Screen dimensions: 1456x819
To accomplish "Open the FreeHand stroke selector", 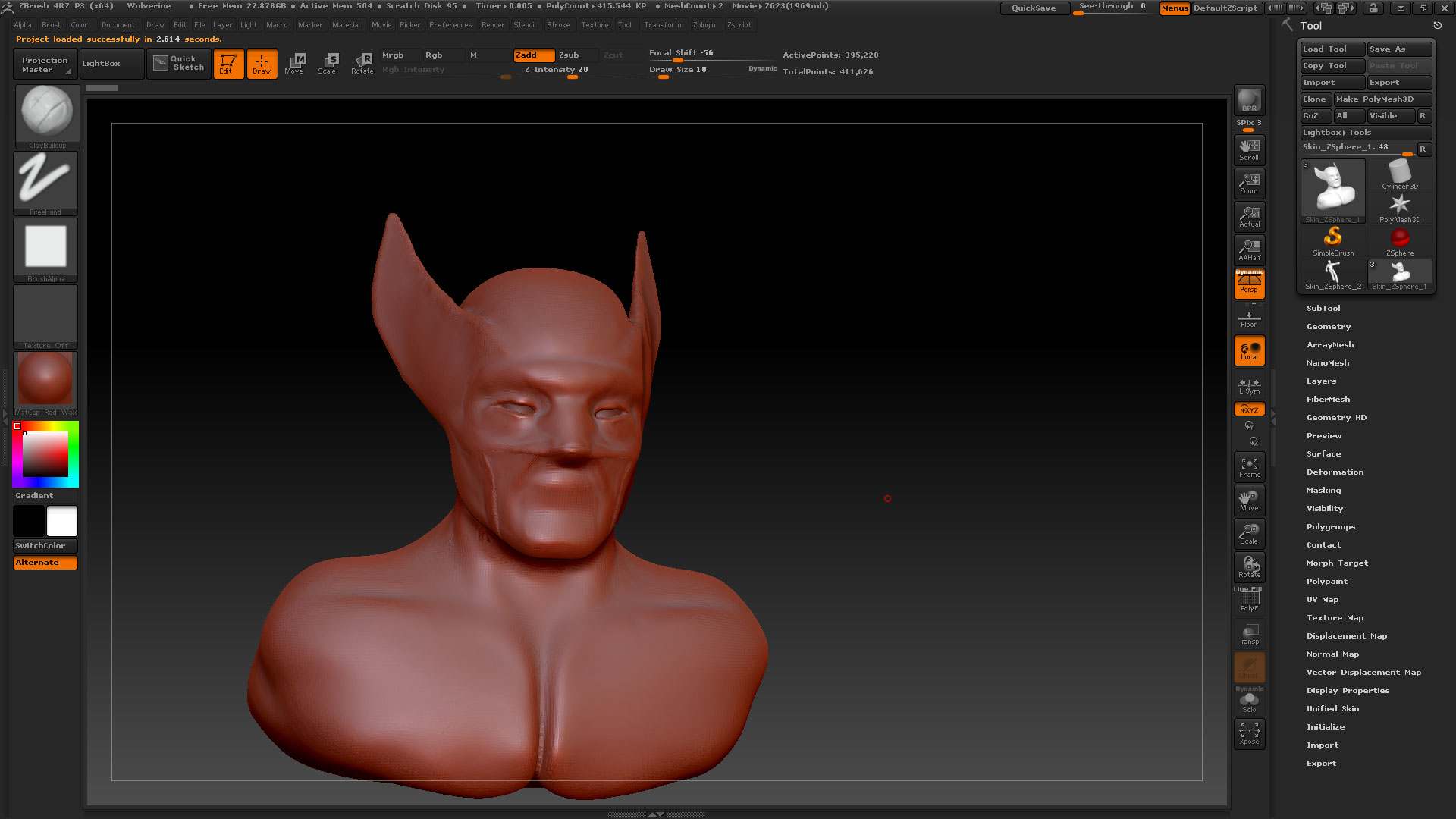I will tap(46, 183).
